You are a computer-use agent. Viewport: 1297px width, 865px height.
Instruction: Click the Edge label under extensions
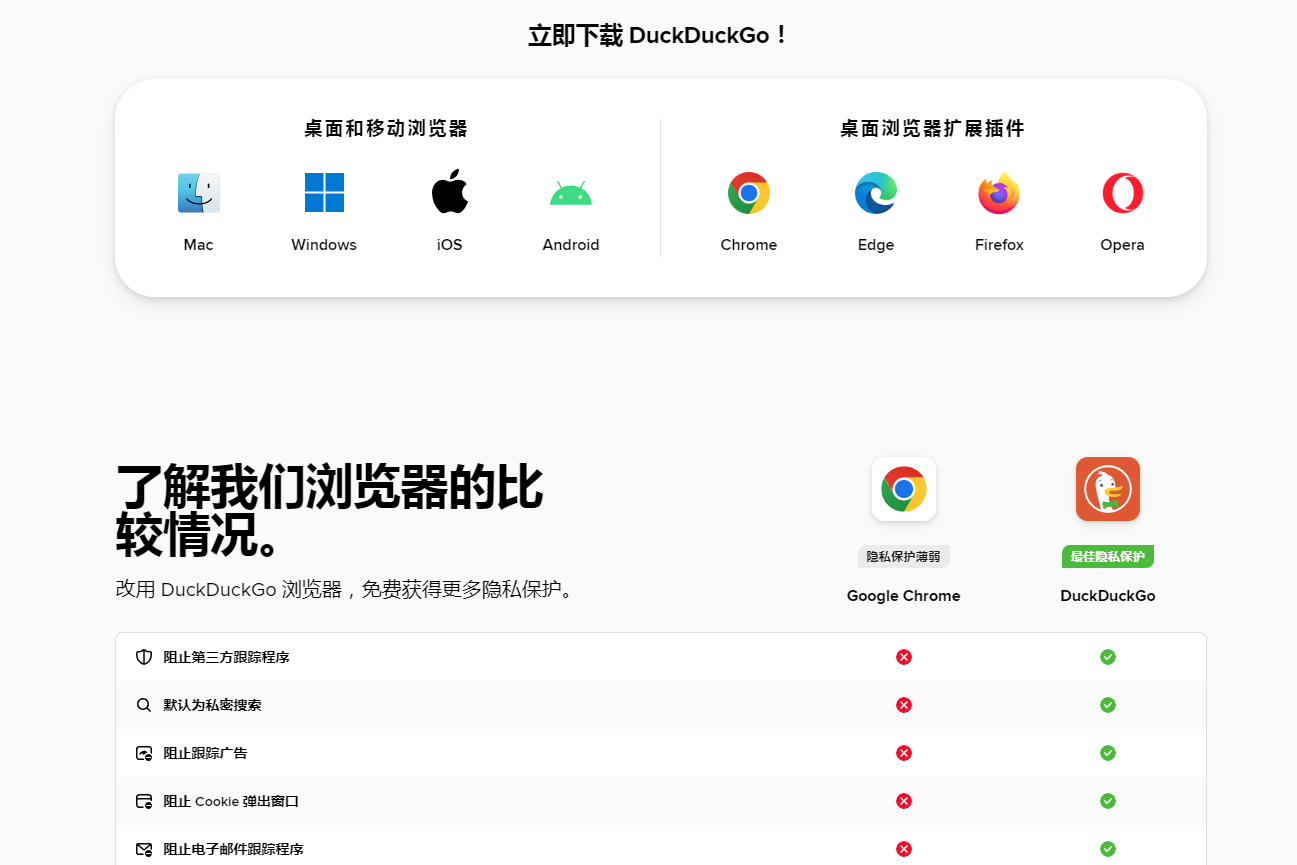tap(876, 245)
